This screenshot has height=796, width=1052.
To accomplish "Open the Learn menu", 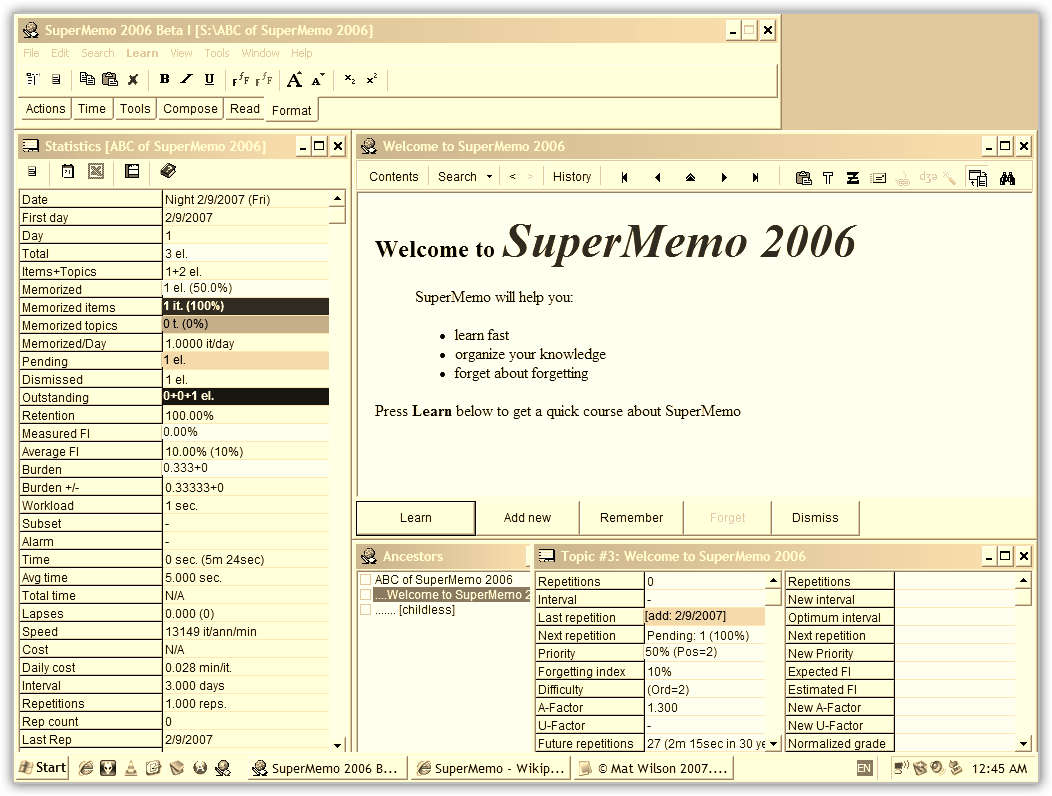I will (142, 53).
